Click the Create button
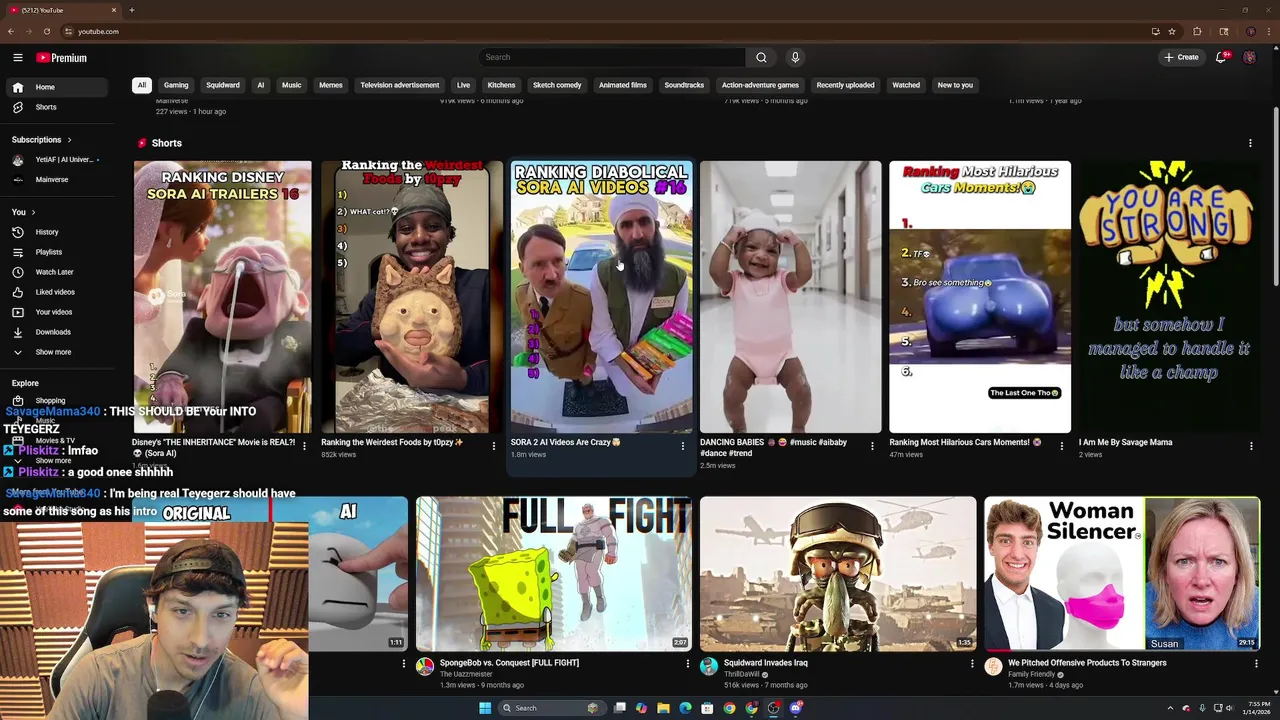 (x=1181, y=57)
